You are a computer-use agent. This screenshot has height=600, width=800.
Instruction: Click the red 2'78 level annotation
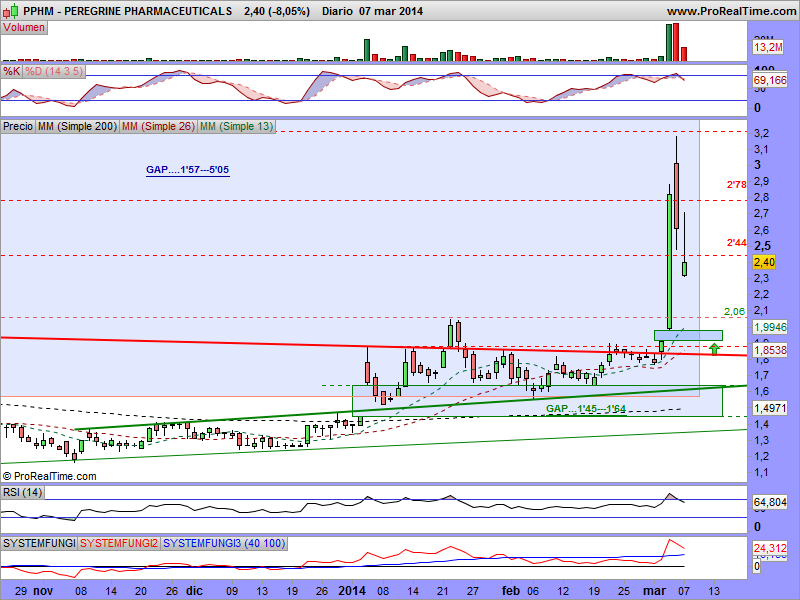(x=736, y=185)
